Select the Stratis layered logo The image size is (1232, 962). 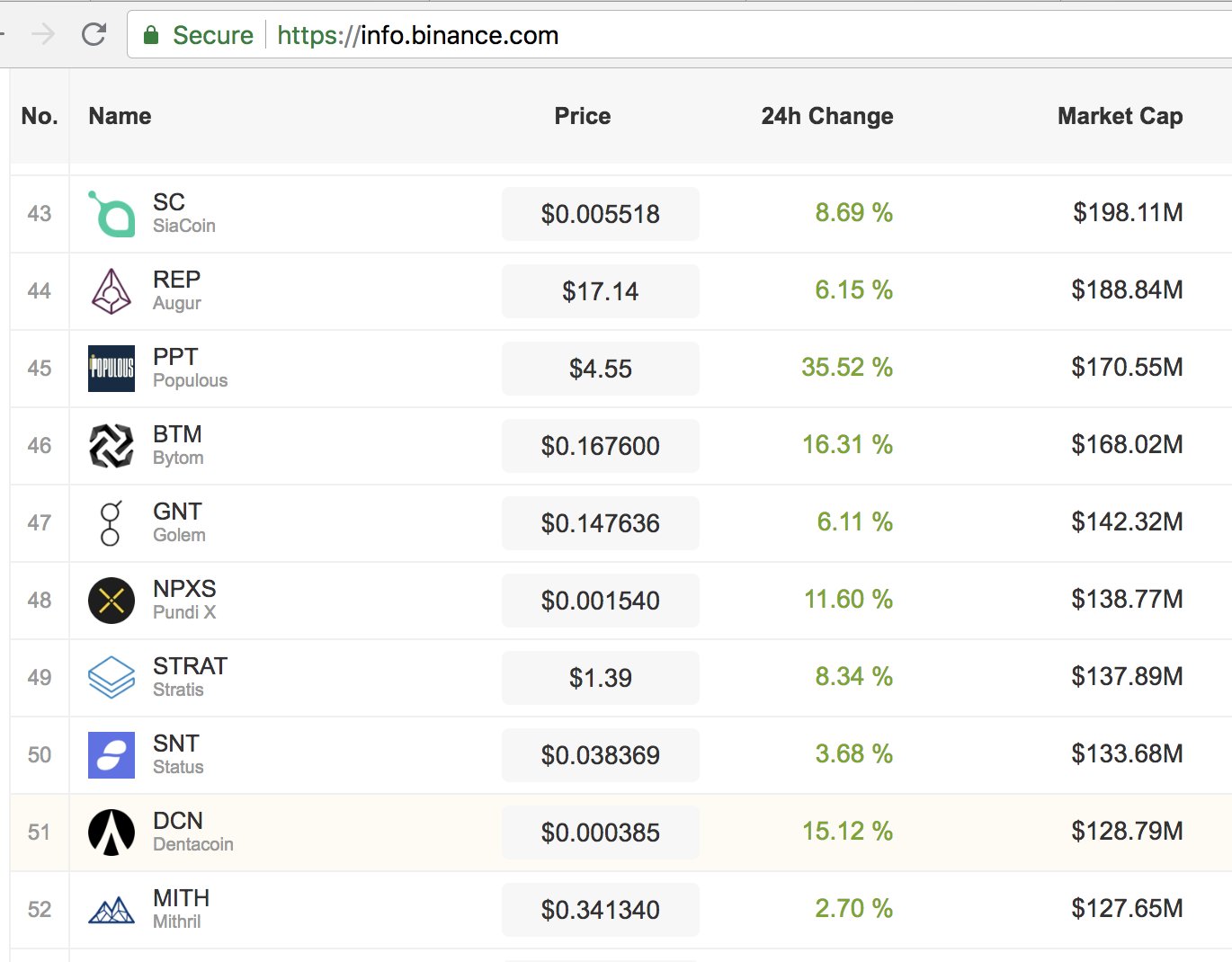click(110, 677)
